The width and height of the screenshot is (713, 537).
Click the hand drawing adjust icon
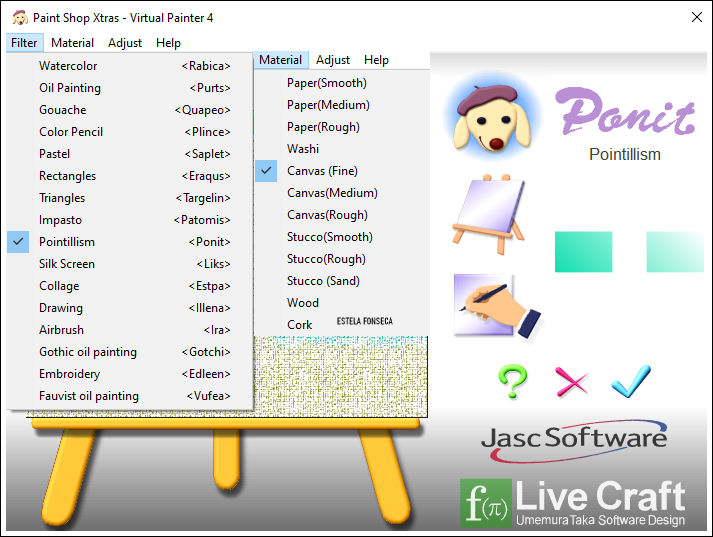[497, 306]
